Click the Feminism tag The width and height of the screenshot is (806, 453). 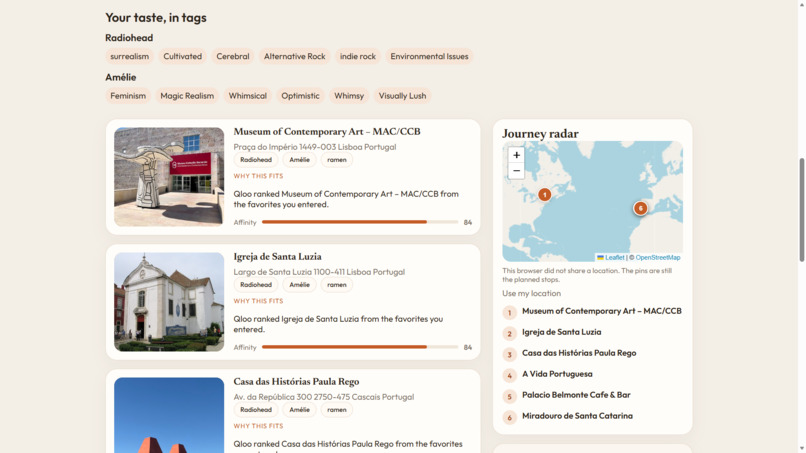click(128, 96)
